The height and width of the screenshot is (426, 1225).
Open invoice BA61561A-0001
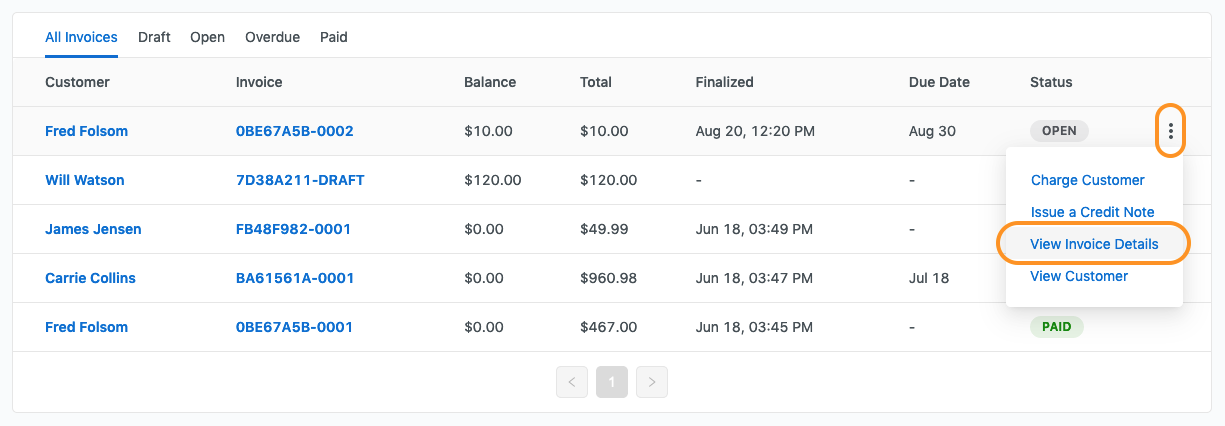pos(294,278)
